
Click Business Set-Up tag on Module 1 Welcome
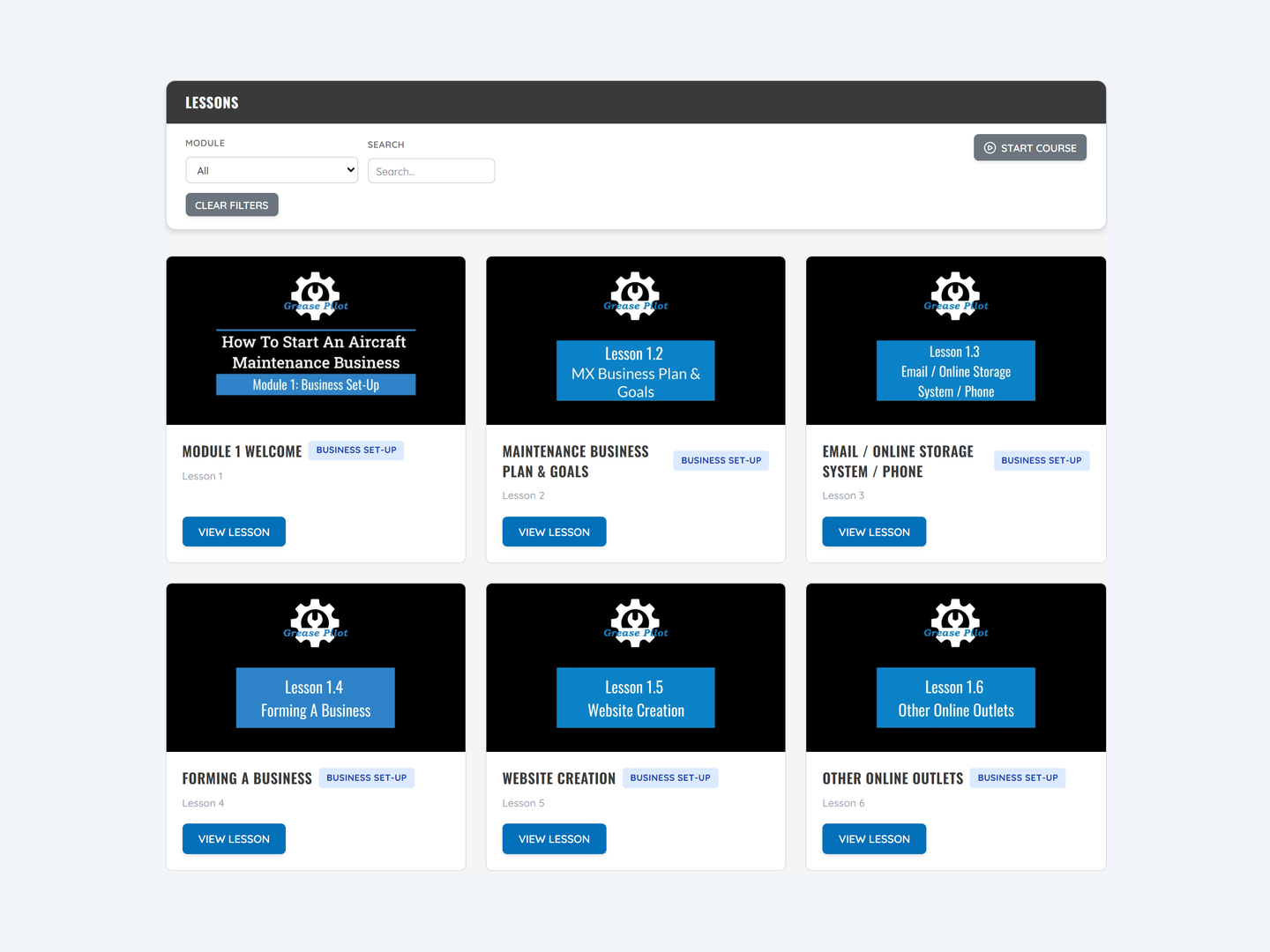point(356,450)
